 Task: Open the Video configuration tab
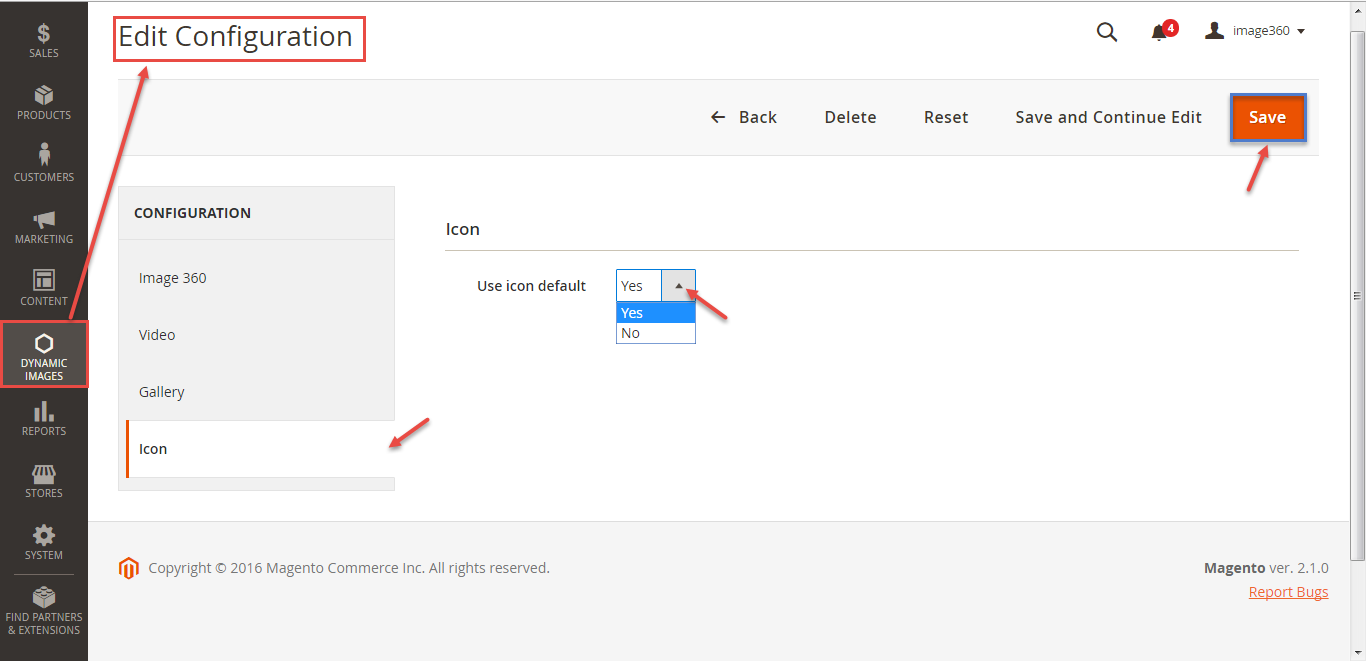(x=256, y=335)
